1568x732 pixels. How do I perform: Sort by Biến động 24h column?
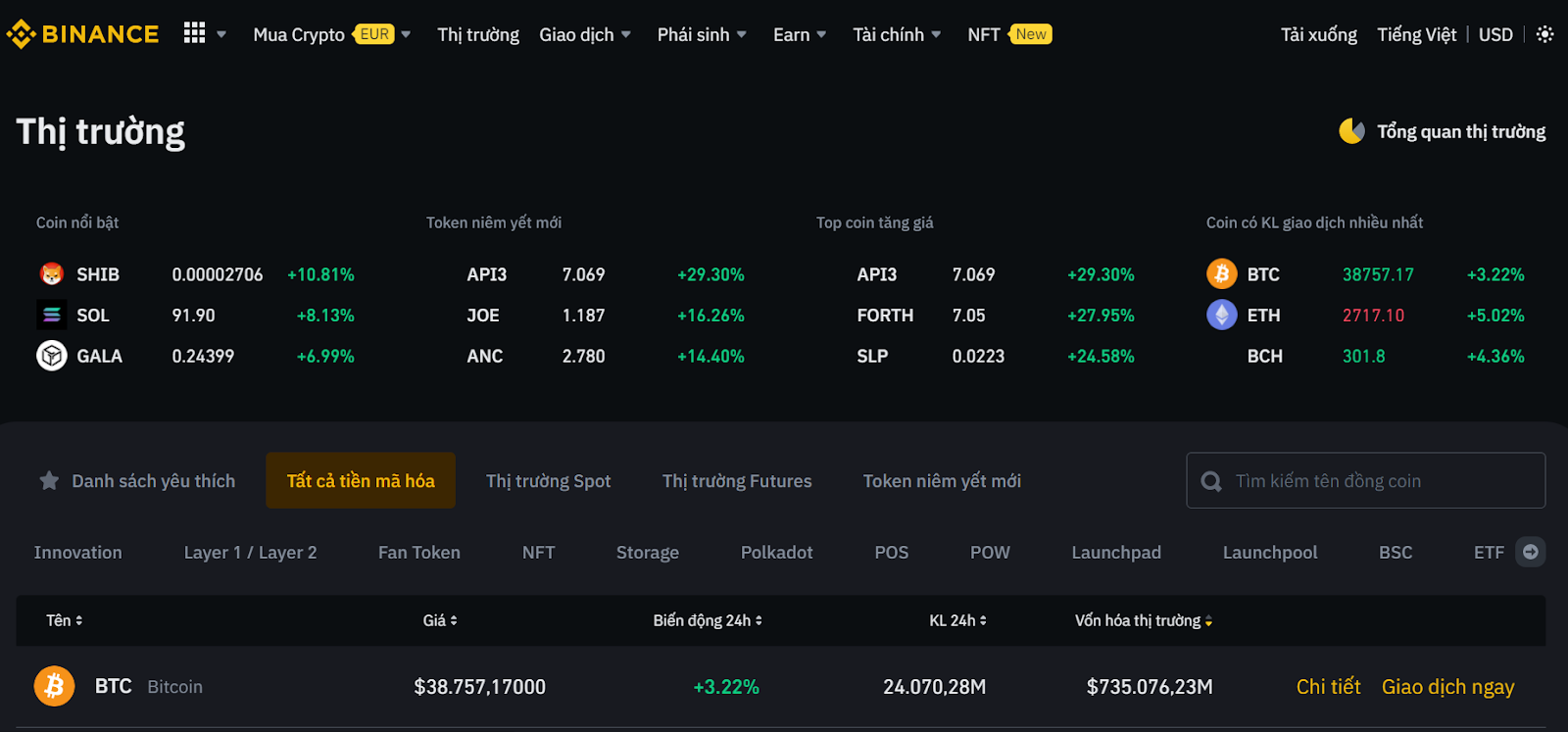coord(708,620)
